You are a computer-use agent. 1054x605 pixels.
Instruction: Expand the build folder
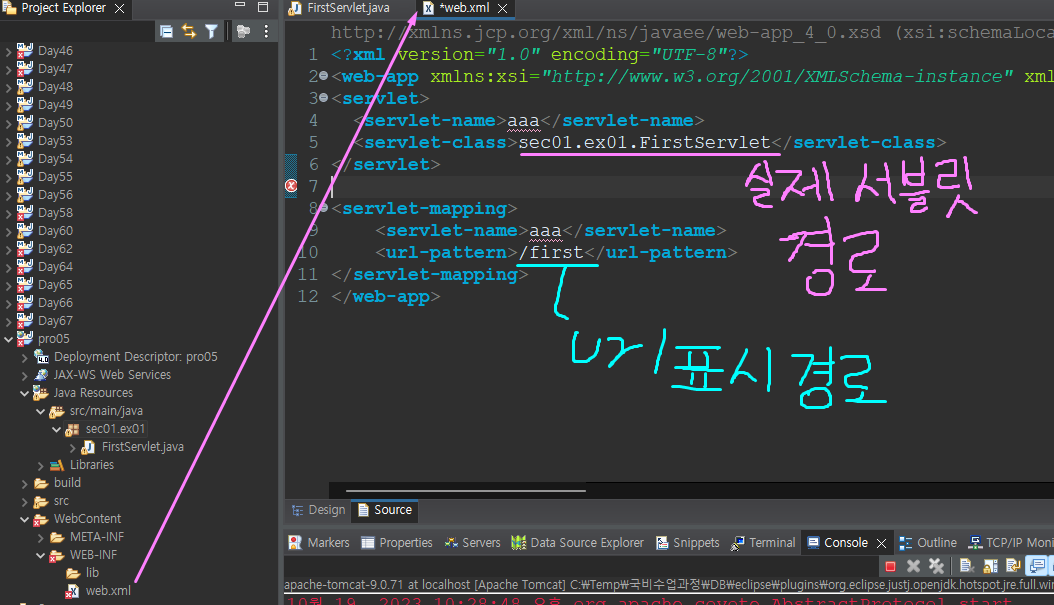24,483
